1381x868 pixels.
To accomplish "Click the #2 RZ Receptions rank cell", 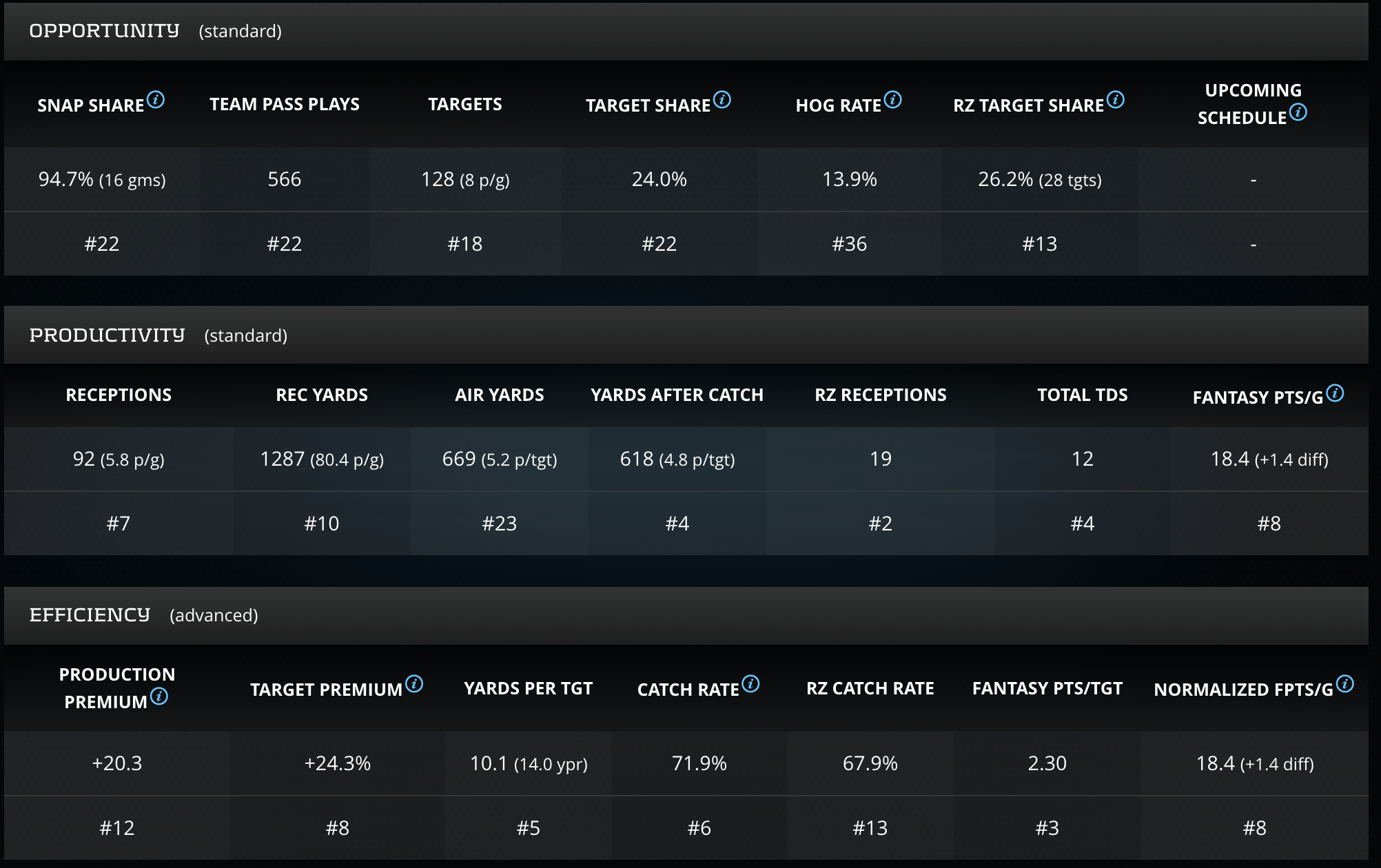I will pyautogui.click(x=880, y=524).
